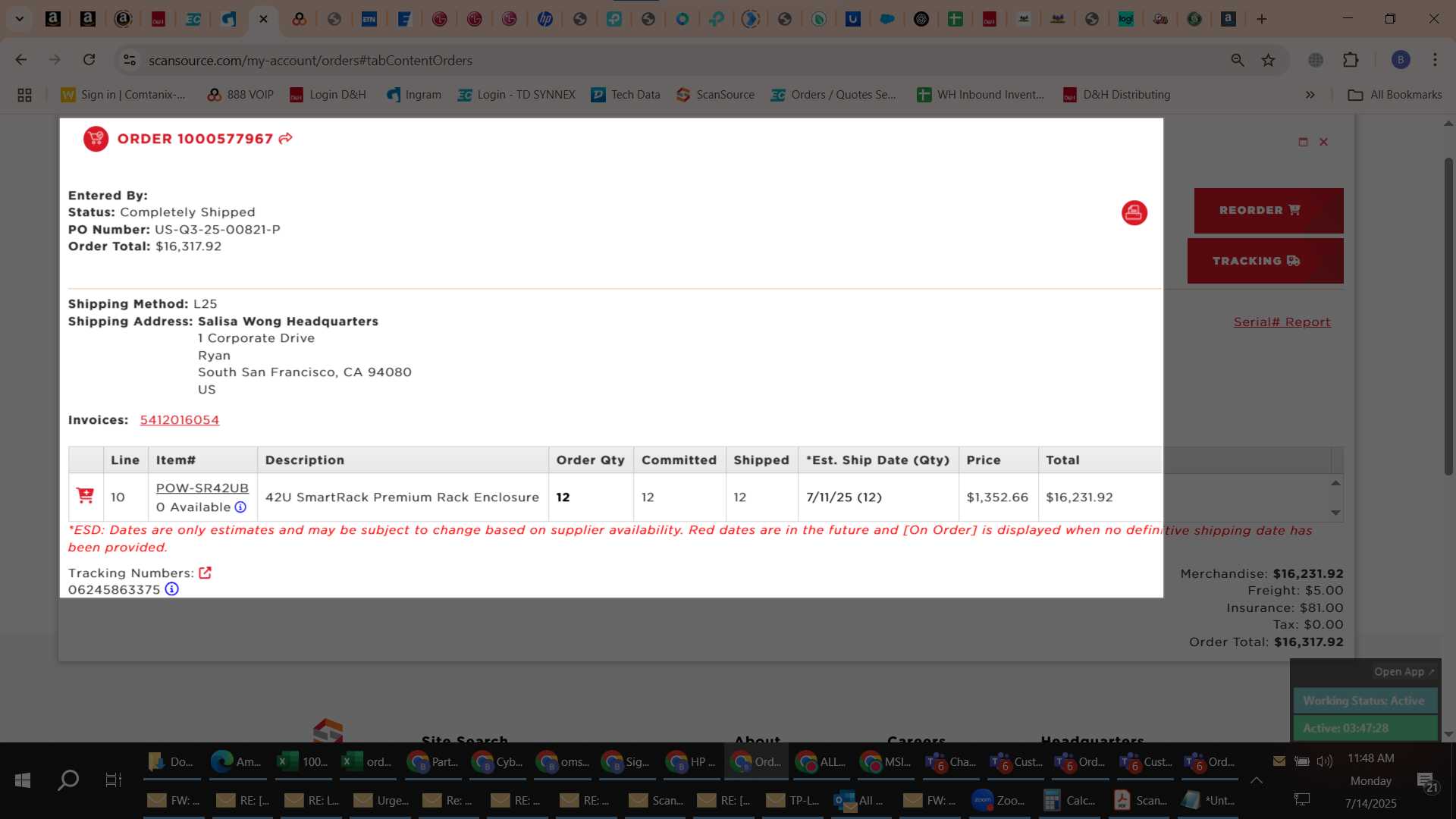Show hidden bookmarks via double chevron
Image resolution: width=1456 pixels, height=819 pixels.
click(x=1310, y=95)
